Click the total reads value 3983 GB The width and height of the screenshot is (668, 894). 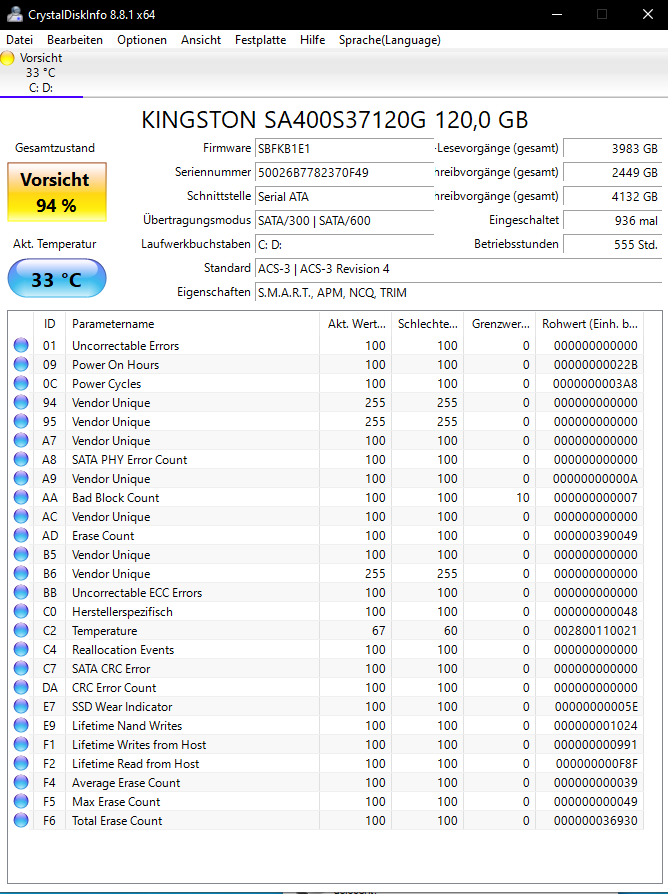point(612,149)
